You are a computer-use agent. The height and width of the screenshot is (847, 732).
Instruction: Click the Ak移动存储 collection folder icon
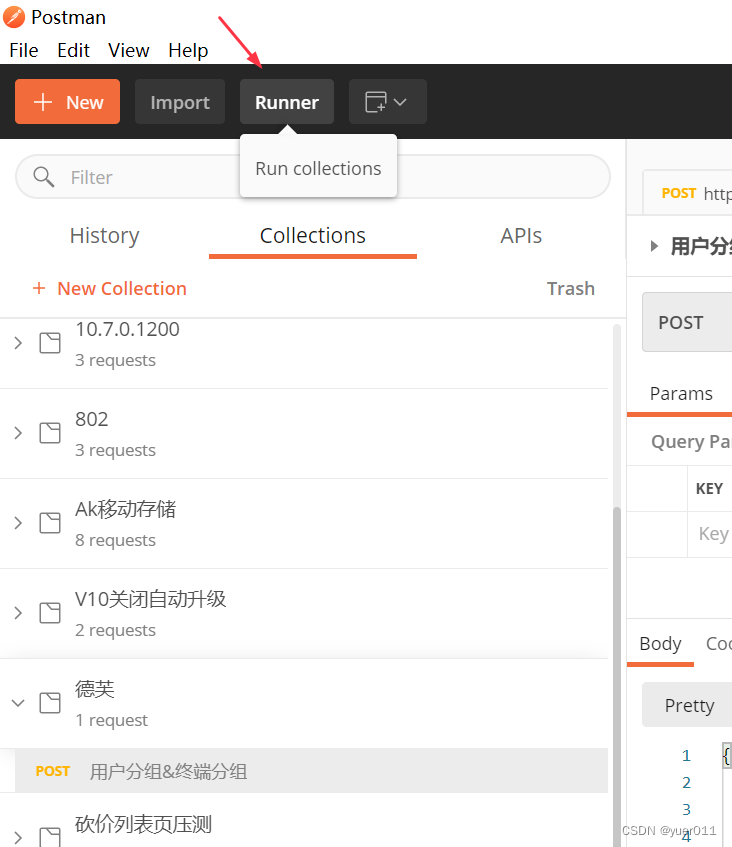tap(50, 523)
